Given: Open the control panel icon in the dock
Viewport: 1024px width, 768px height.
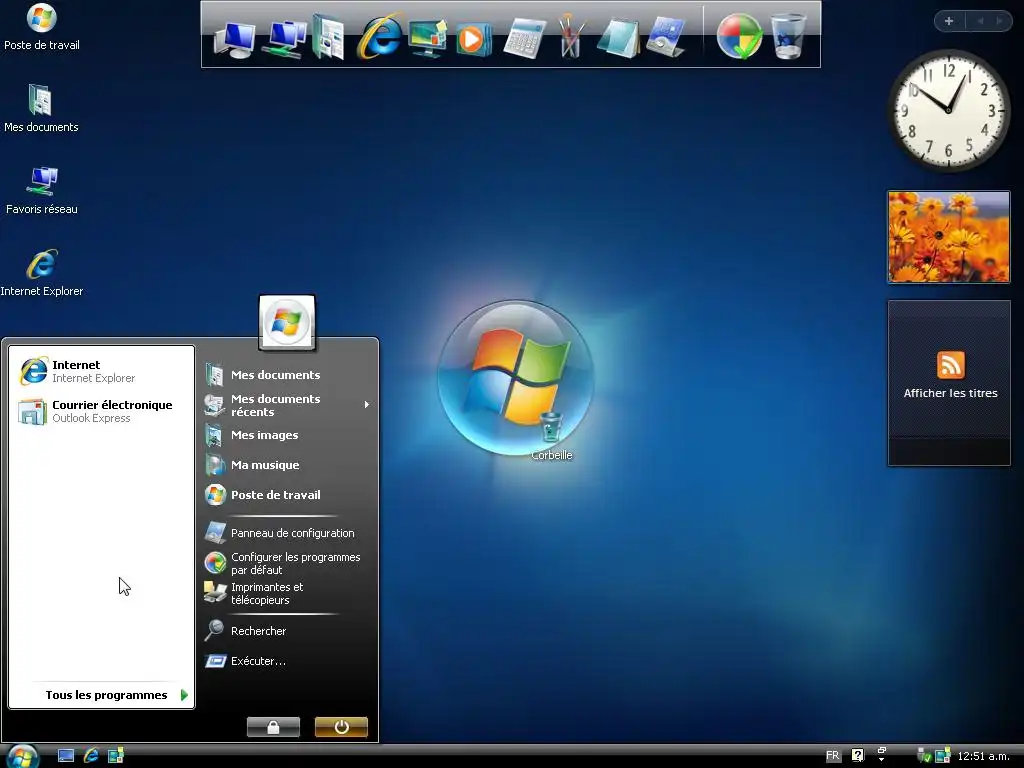Looking at the screenshot, I should 665,38.
